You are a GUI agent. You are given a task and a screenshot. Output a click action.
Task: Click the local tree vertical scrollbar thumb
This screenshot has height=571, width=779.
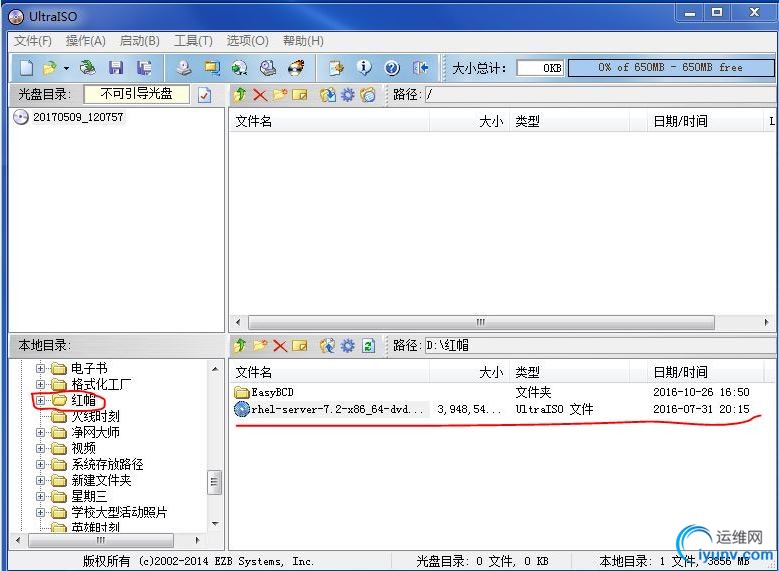pos(215,482)
